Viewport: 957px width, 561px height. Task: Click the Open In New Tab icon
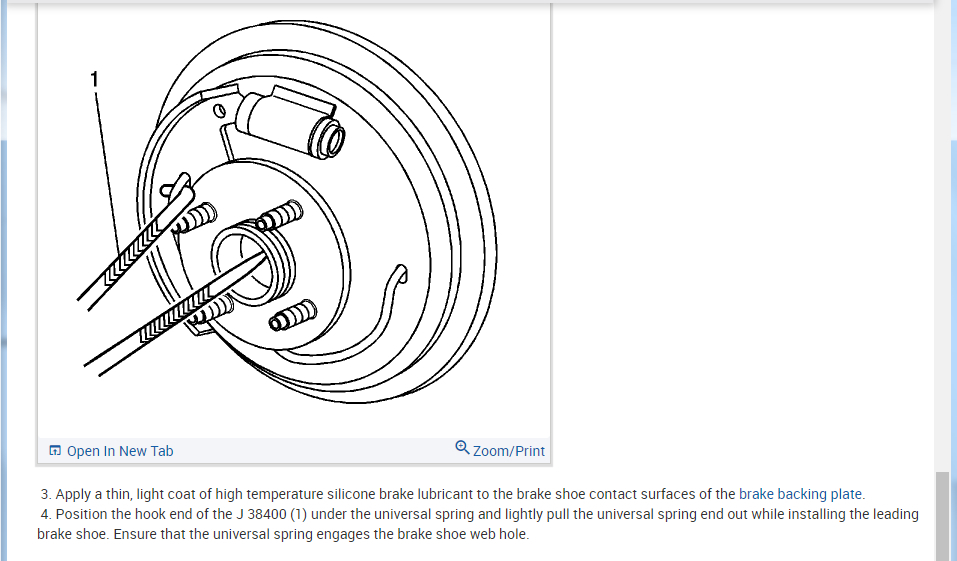[55, 451]
